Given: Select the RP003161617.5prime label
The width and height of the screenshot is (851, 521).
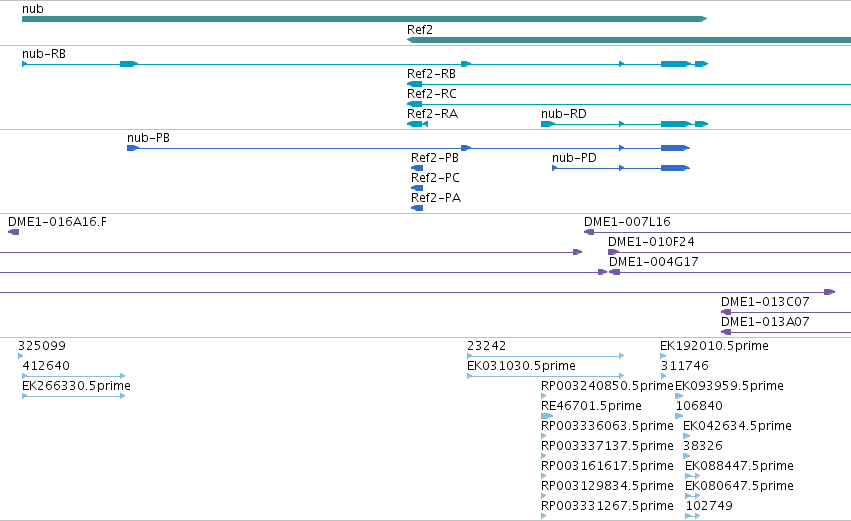Looking at the screenshot, I should click(607, 466).
